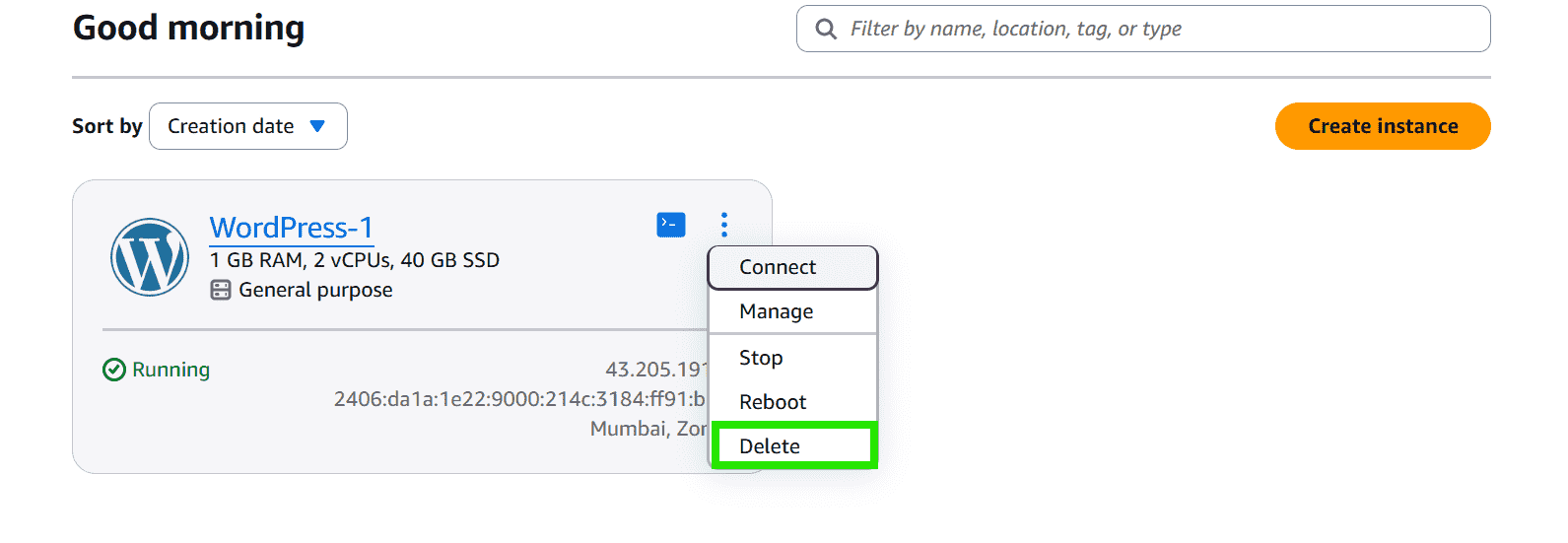Click the IPv6 address starting 2406:da1a

pos(519,399)
